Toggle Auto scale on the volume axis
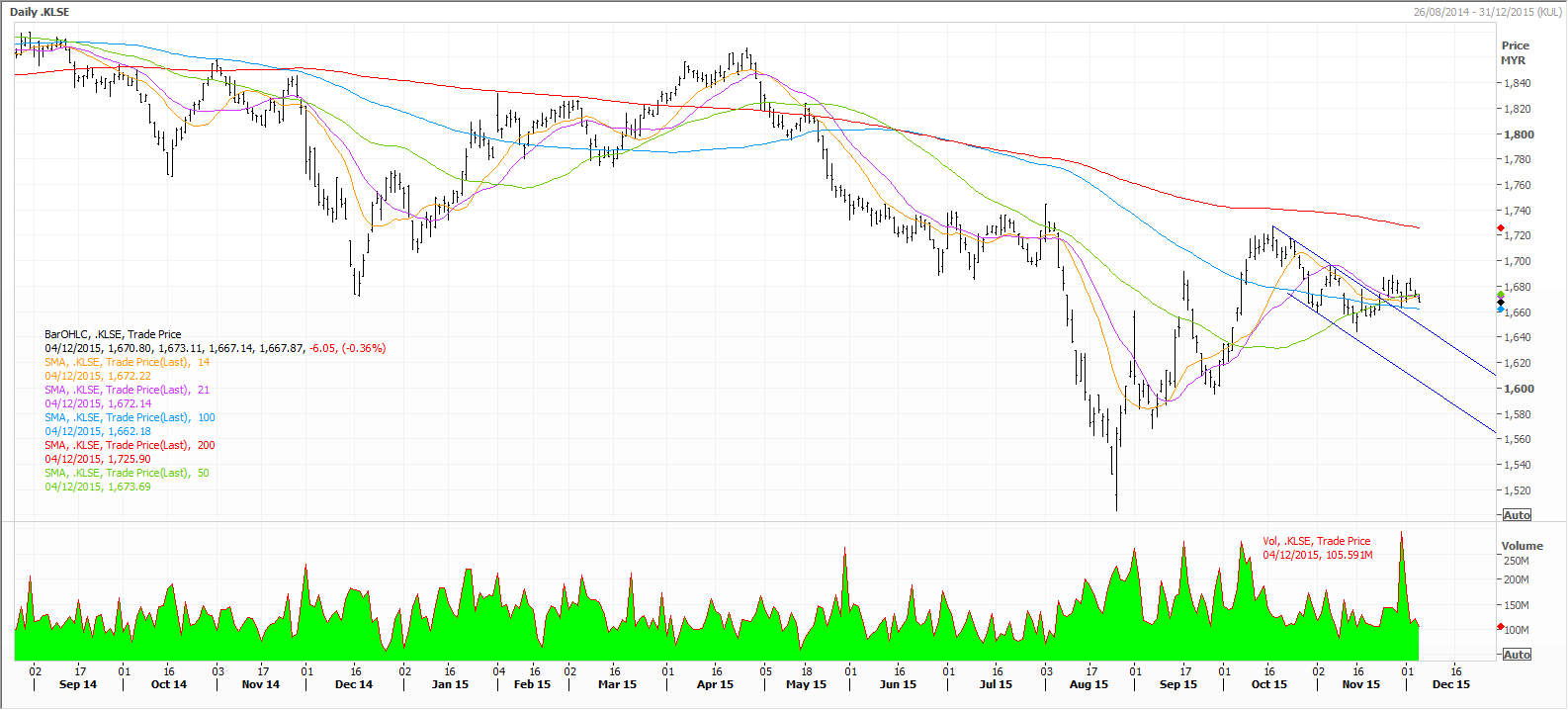 (x=1517, y=655)
